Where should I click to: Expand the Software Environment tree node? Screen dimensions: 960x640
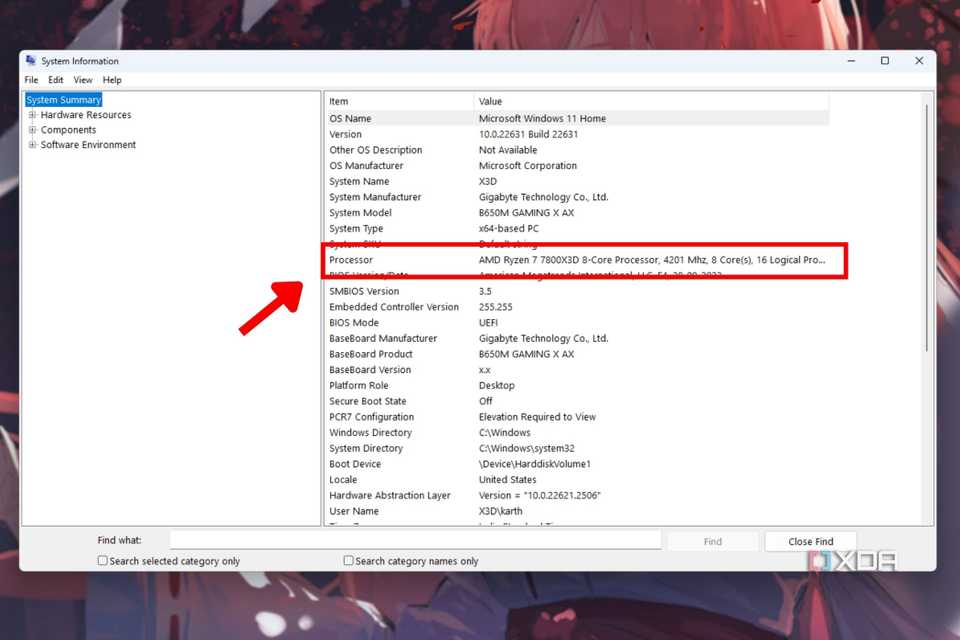(33, 144)
